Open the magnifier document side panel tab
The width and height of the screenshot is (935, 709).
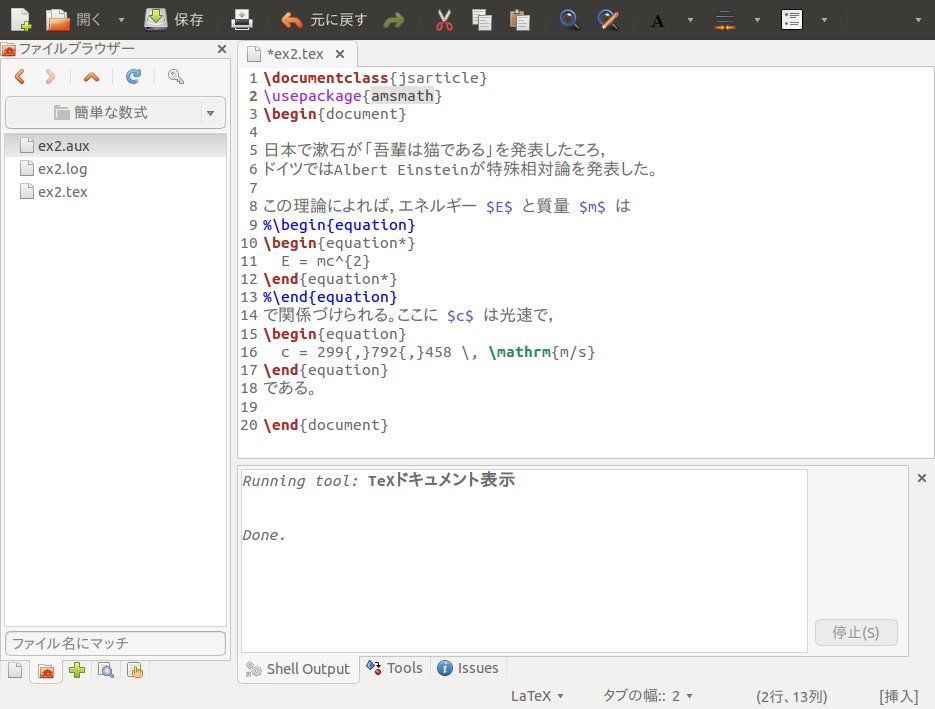point(106,670)
